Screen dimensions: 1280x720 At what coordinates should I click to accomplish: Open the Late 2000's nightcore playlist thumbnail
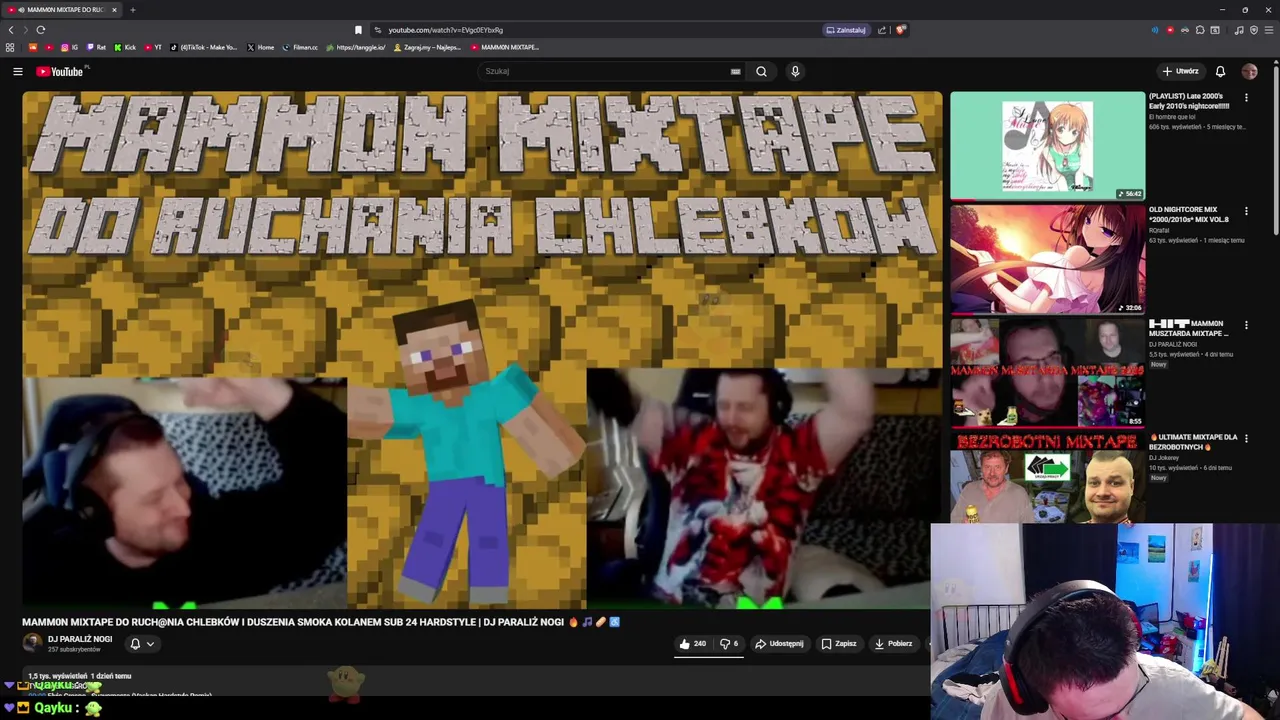point(1047,146)
